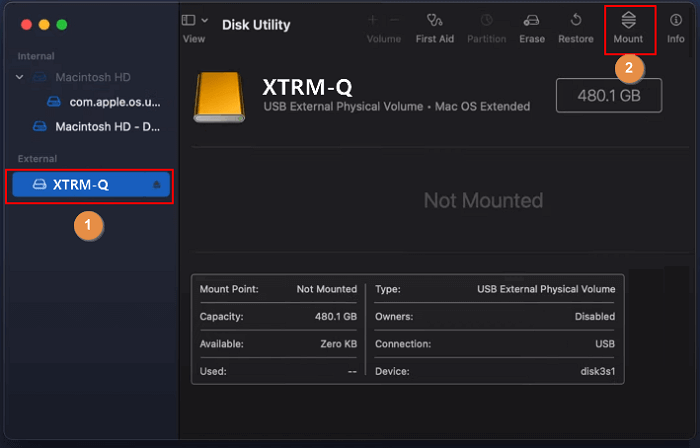Click the Mount toolbar icon
The width and height of the screenshot is (700, 448).
[x=628, y=20]
